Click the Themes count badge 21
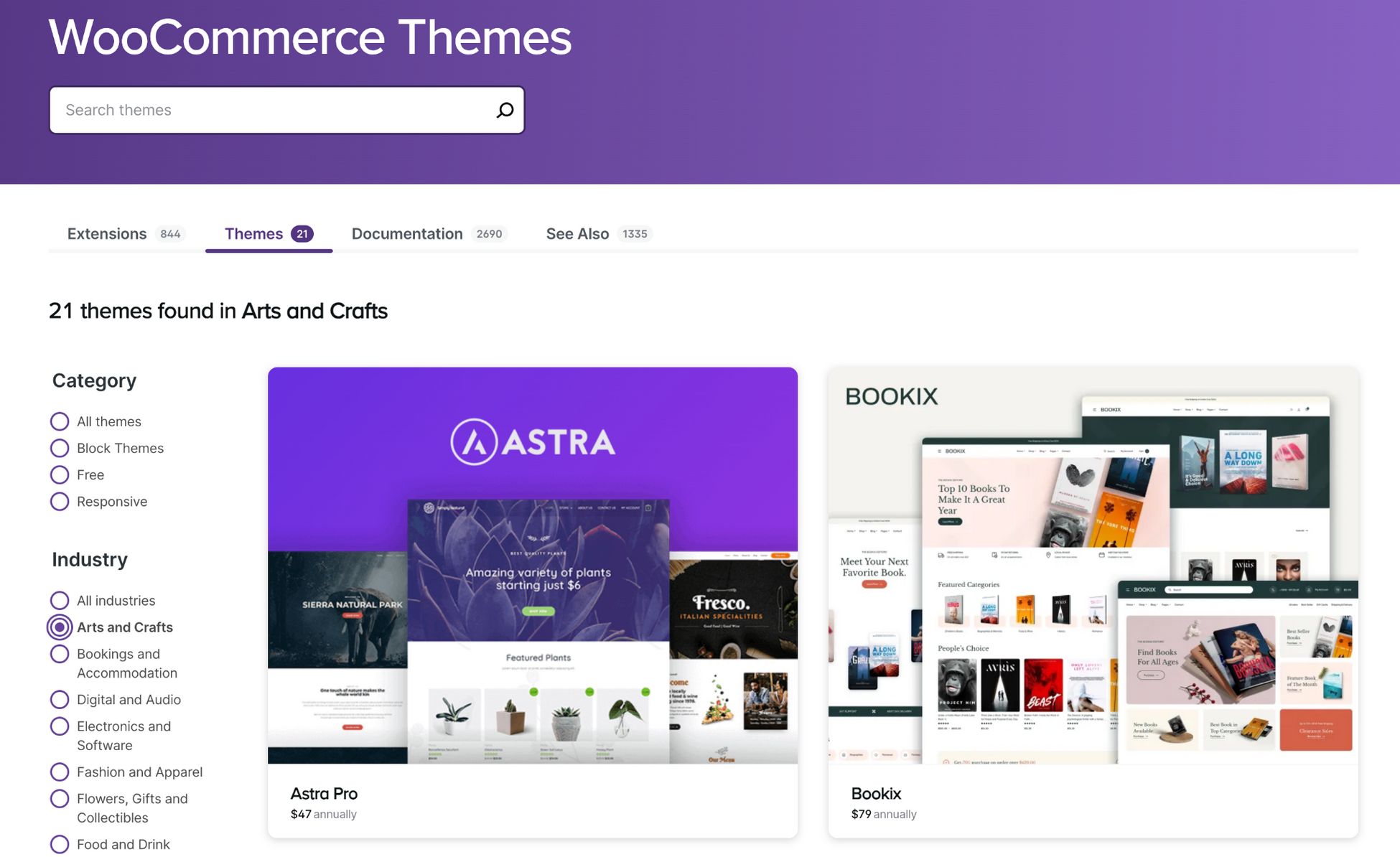This screenshot has height=857, width=1400. (302, 234)
